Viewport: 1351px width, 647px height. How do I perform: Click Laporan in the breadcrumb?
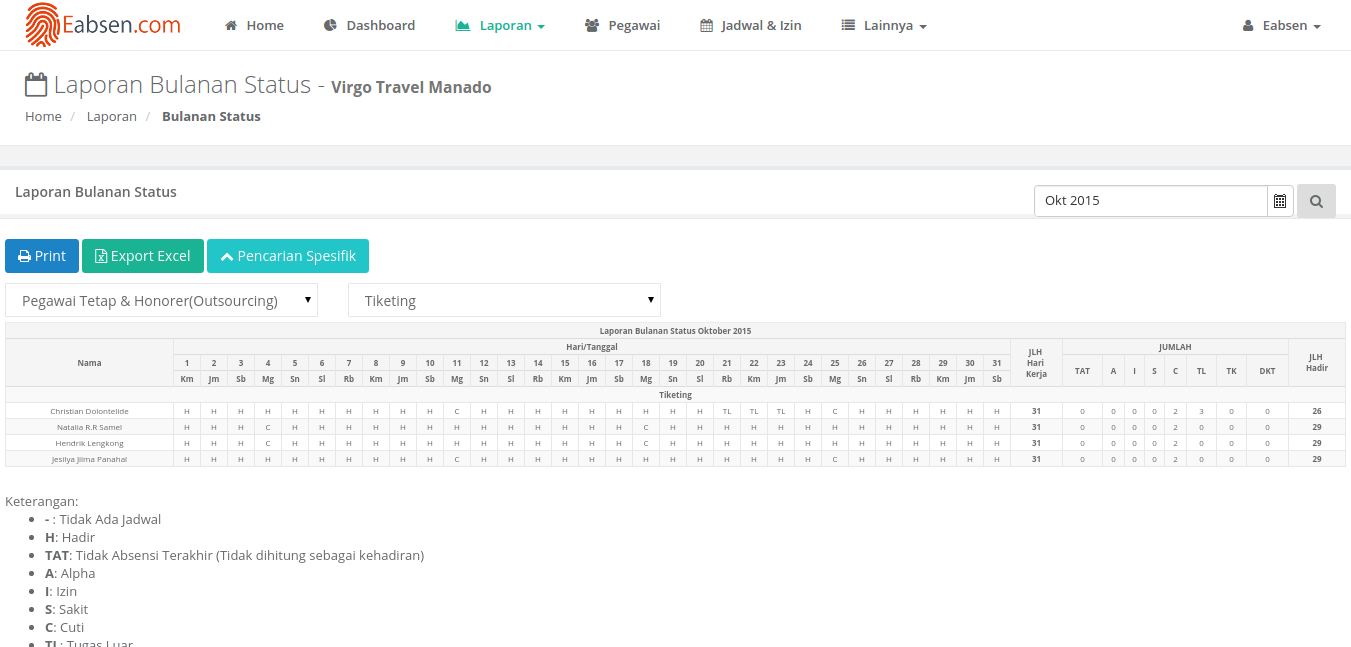pos(111,116)
